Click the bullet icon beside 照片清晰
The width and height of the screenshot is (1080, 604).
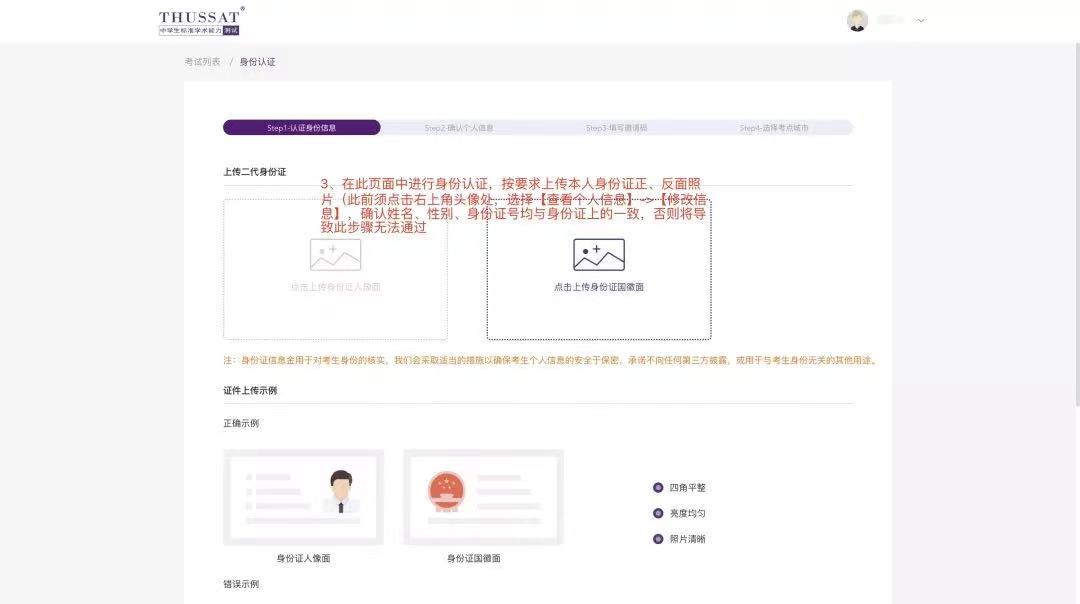tap(658, 539)
